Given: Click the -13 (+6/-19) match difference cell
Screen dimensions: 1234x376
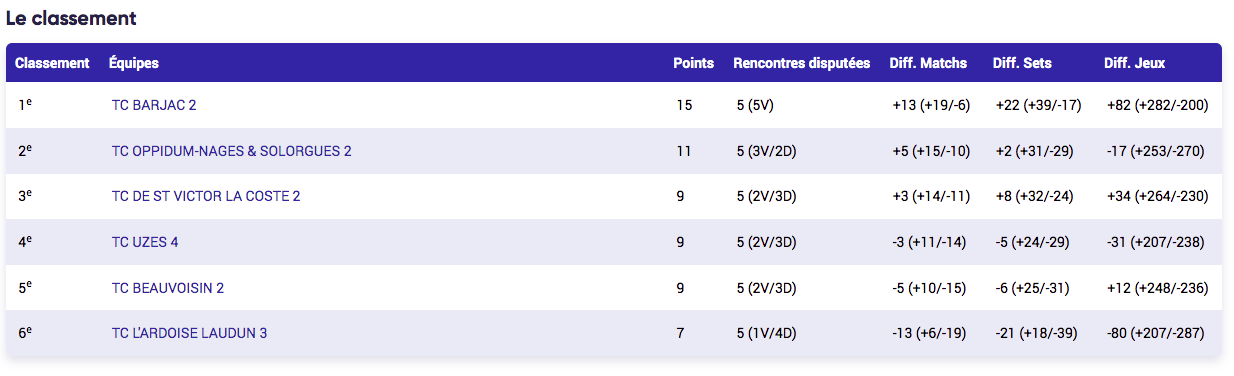Looking at the screenshot, I should pyautogui.click(x=930, y=334).
